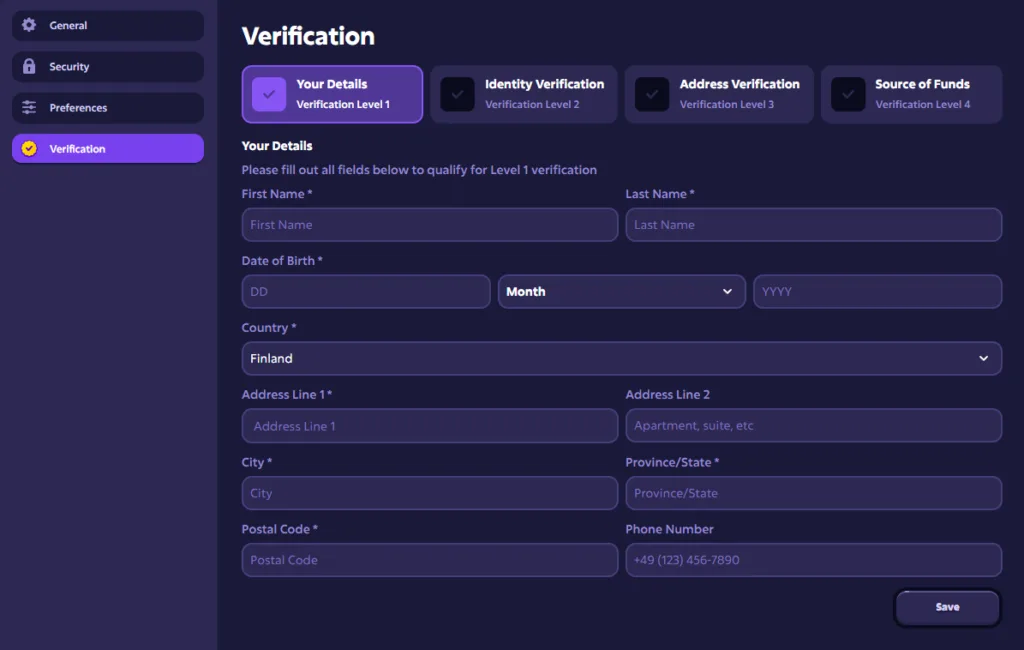Select the Postal Code field

point(429,560)
